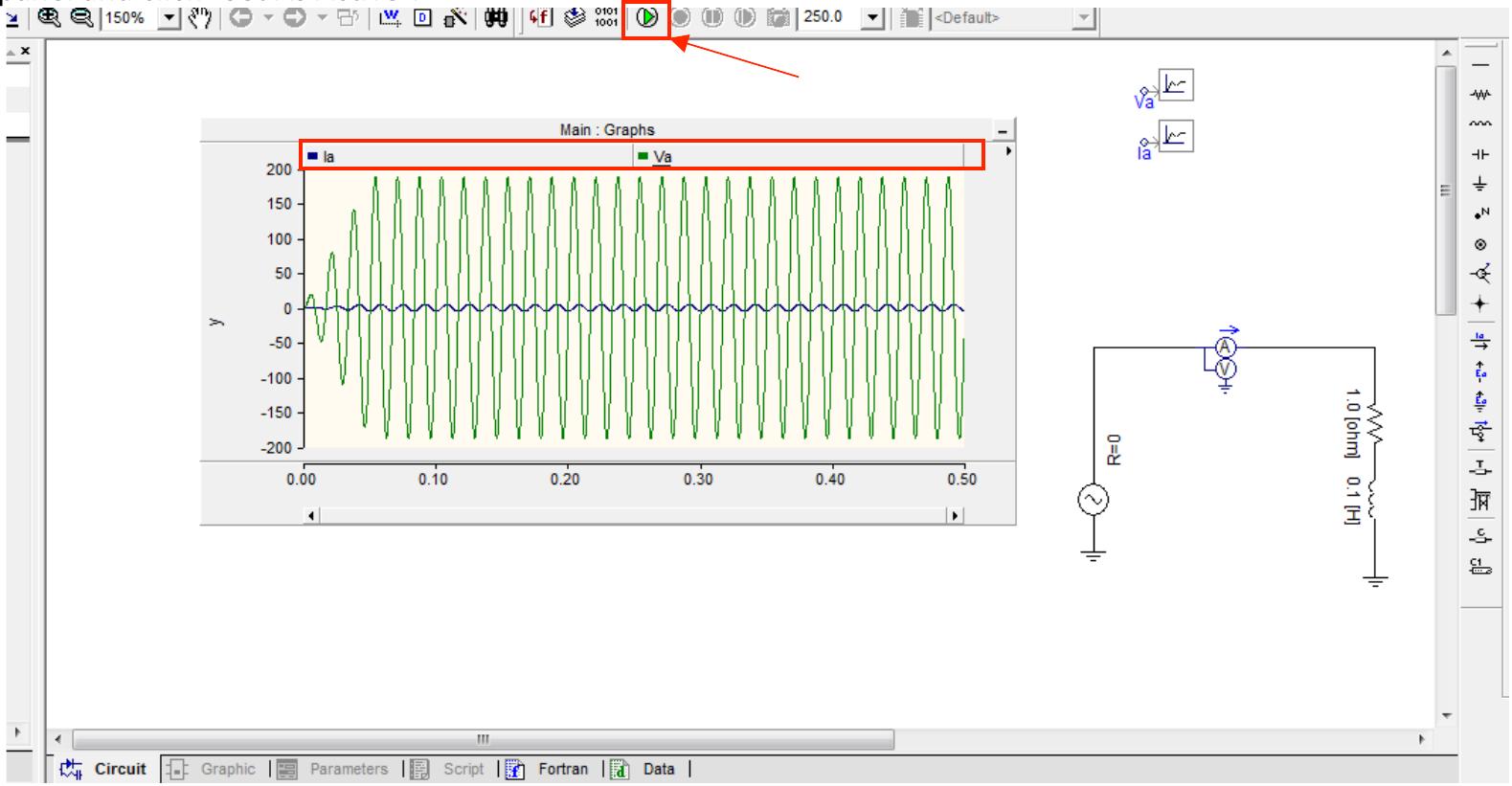Select the Va curve legend entry
This screenshot has width=1512, height=786.
pyautogui.click(x=662, y=157)
